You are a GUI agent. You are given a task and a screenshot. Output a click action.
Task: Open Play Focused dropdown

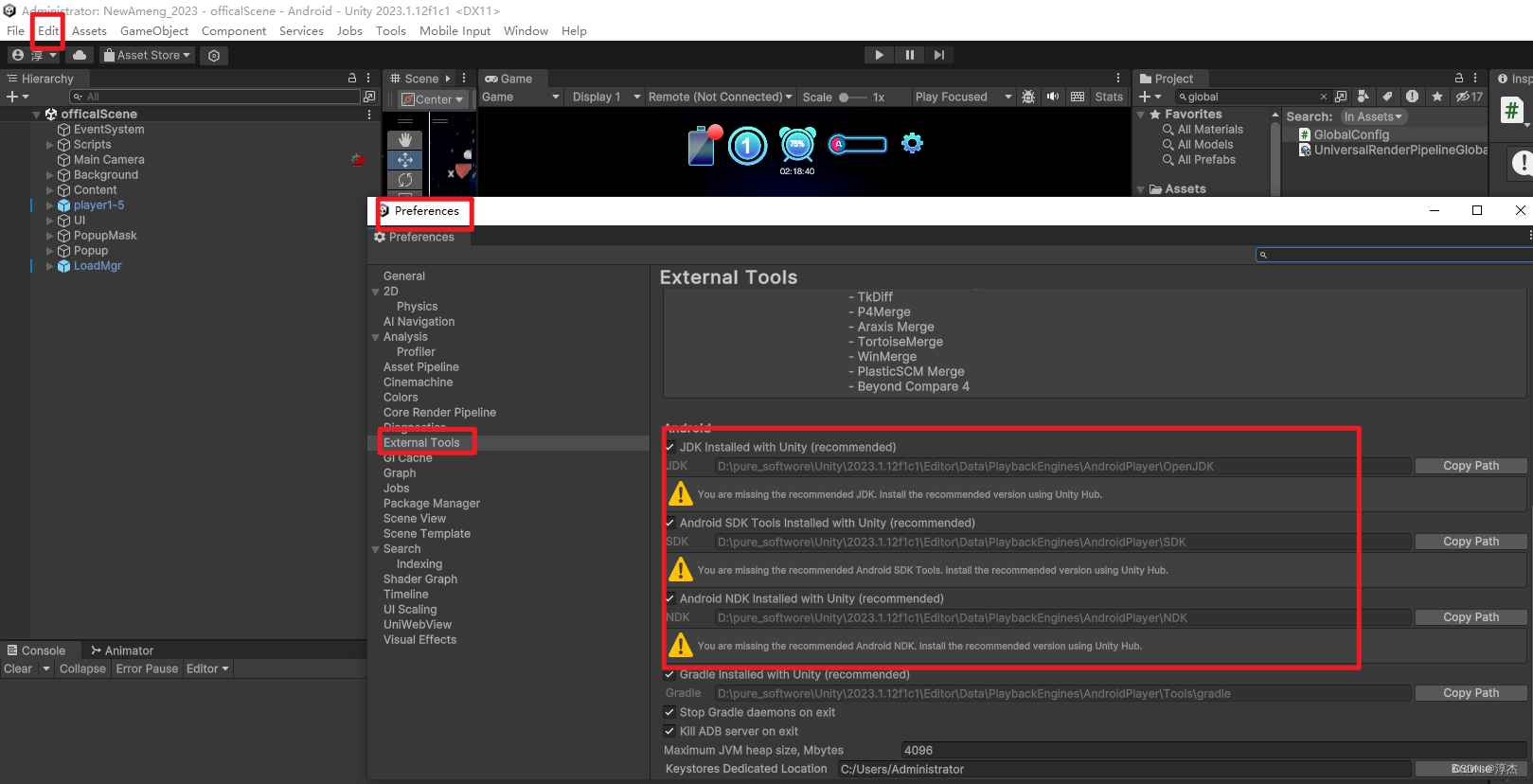coord(962,97)
